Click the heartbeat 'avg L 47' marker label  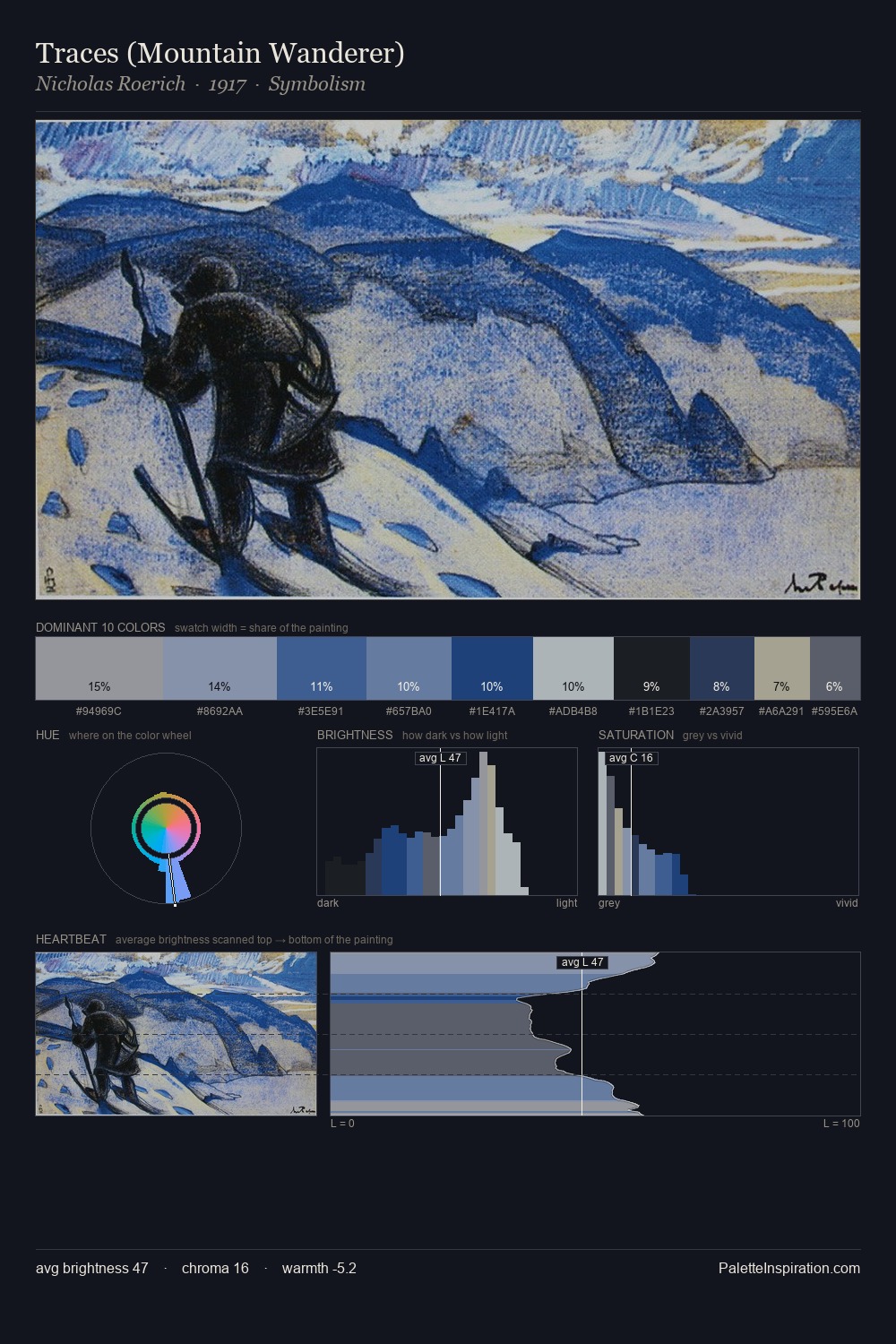[582, 962]
